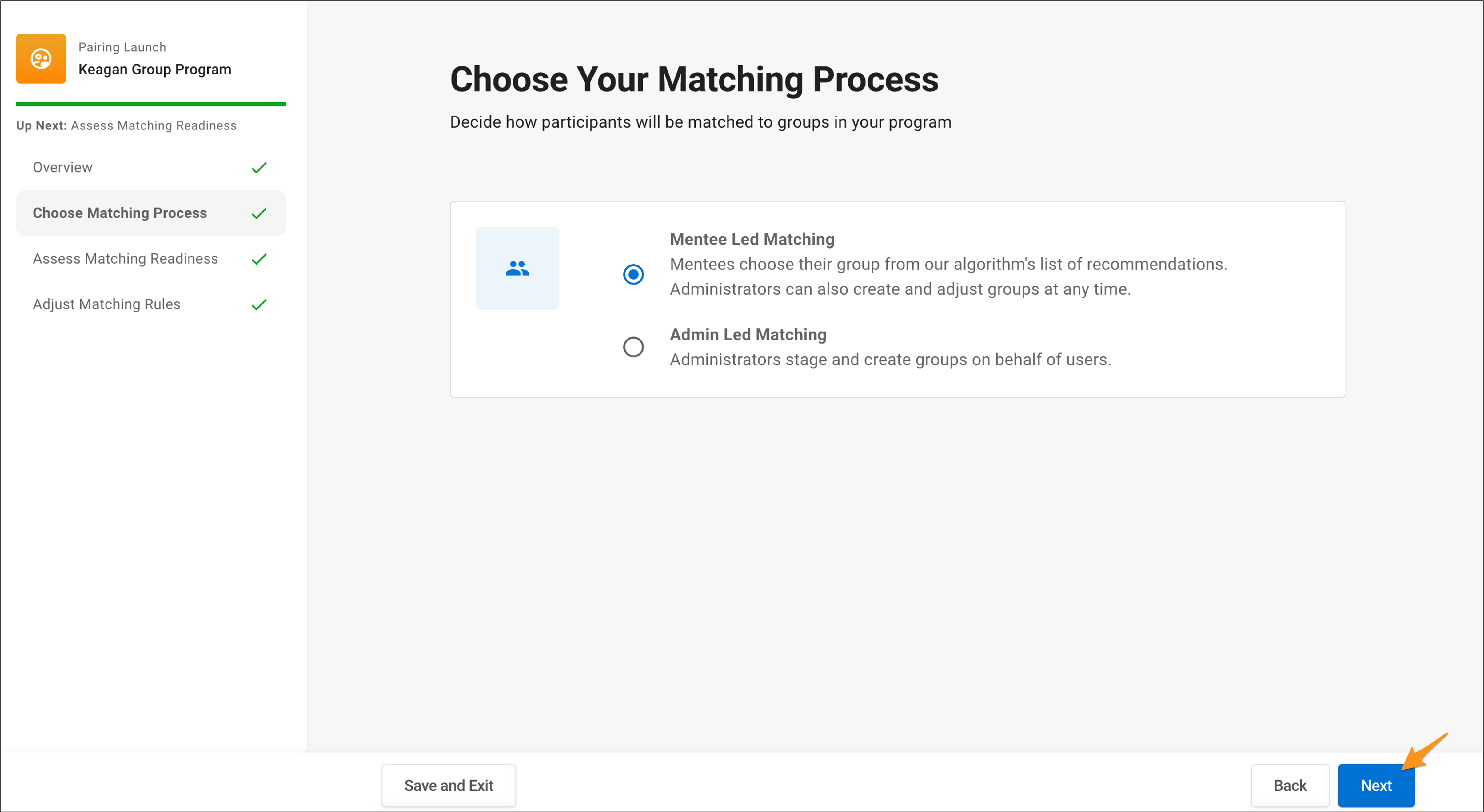Go to Assess Matching Readiness step
The height and width of the screenshot is (812, 1484).
pos(151,259)
